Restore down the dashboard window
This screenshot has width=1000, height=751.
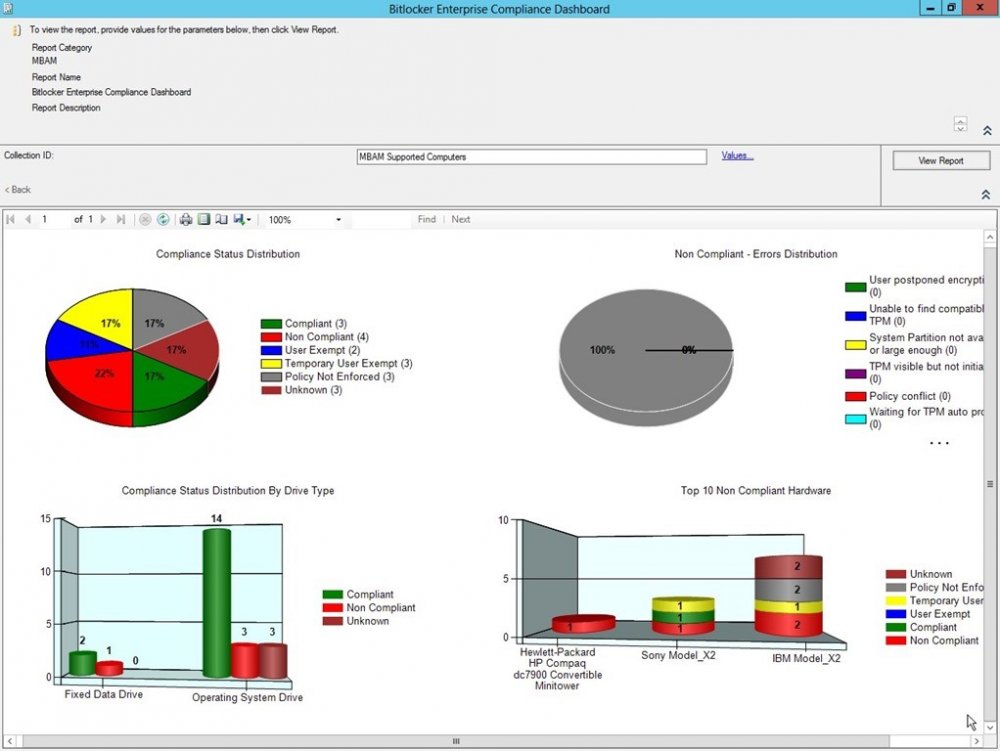pos(951,8)
